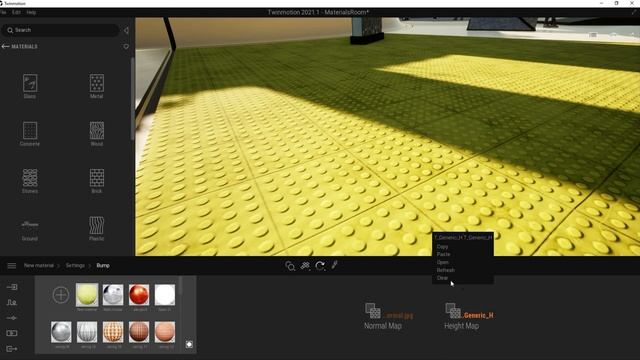Click the Search field in the library

point(60,30)
